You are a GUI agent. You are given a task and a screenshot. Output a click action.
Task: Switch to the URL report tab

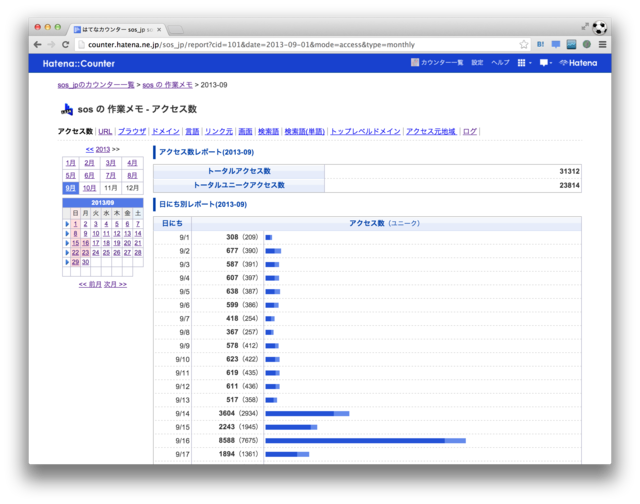click(x=105, y=131)
